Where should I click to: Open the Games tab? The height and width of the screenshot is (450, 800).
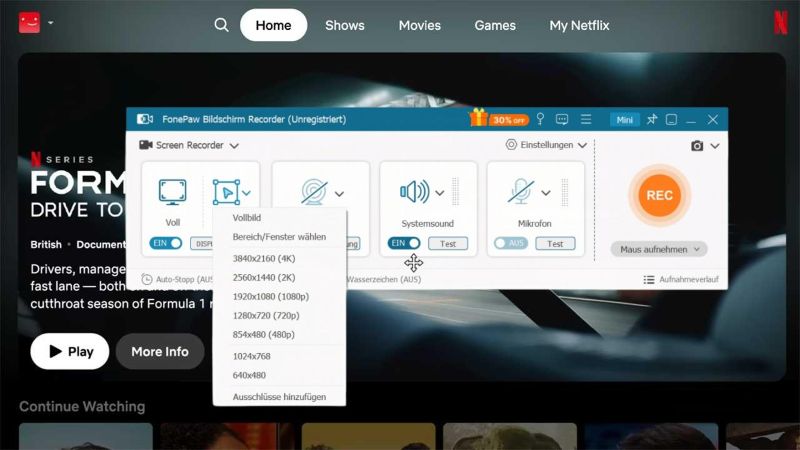(495, 25)
